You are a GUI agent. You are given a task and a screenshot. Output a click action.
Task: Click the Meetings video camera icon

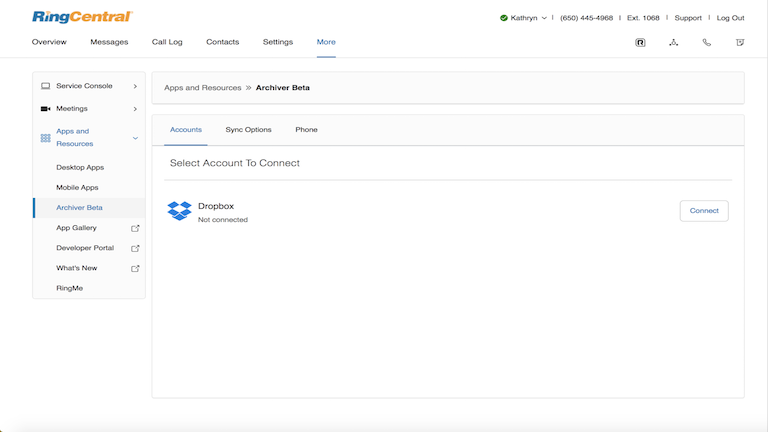[45, 108]
